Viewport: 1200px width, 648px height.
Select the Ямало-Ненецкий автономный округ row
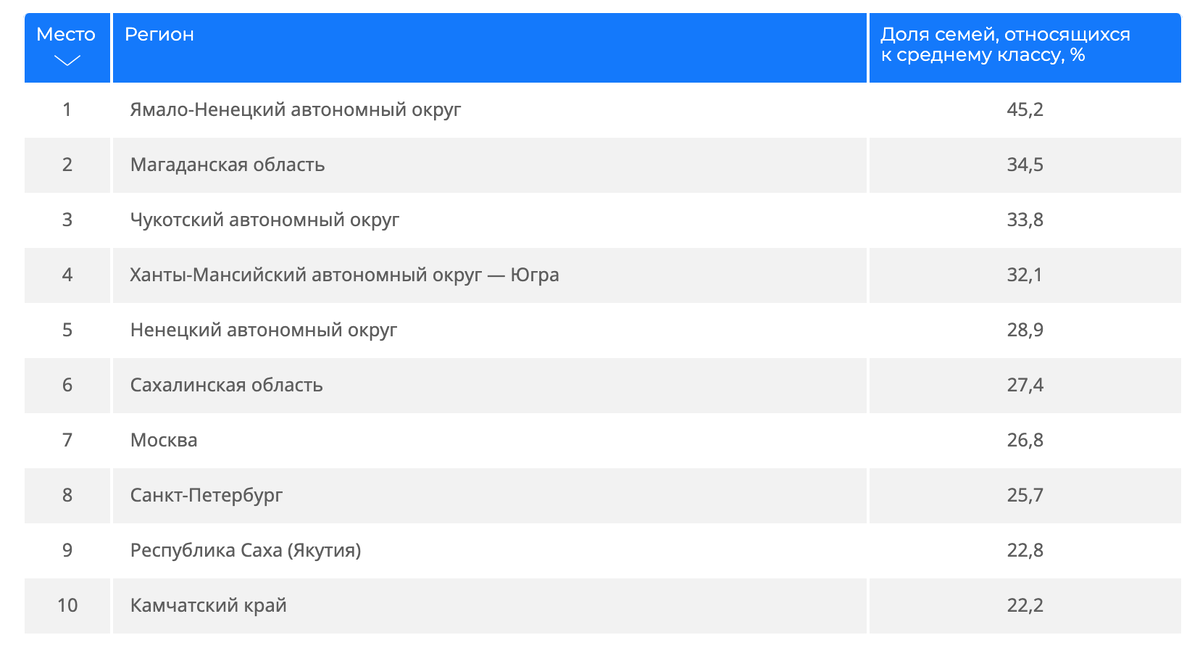[x=602, y=110]
